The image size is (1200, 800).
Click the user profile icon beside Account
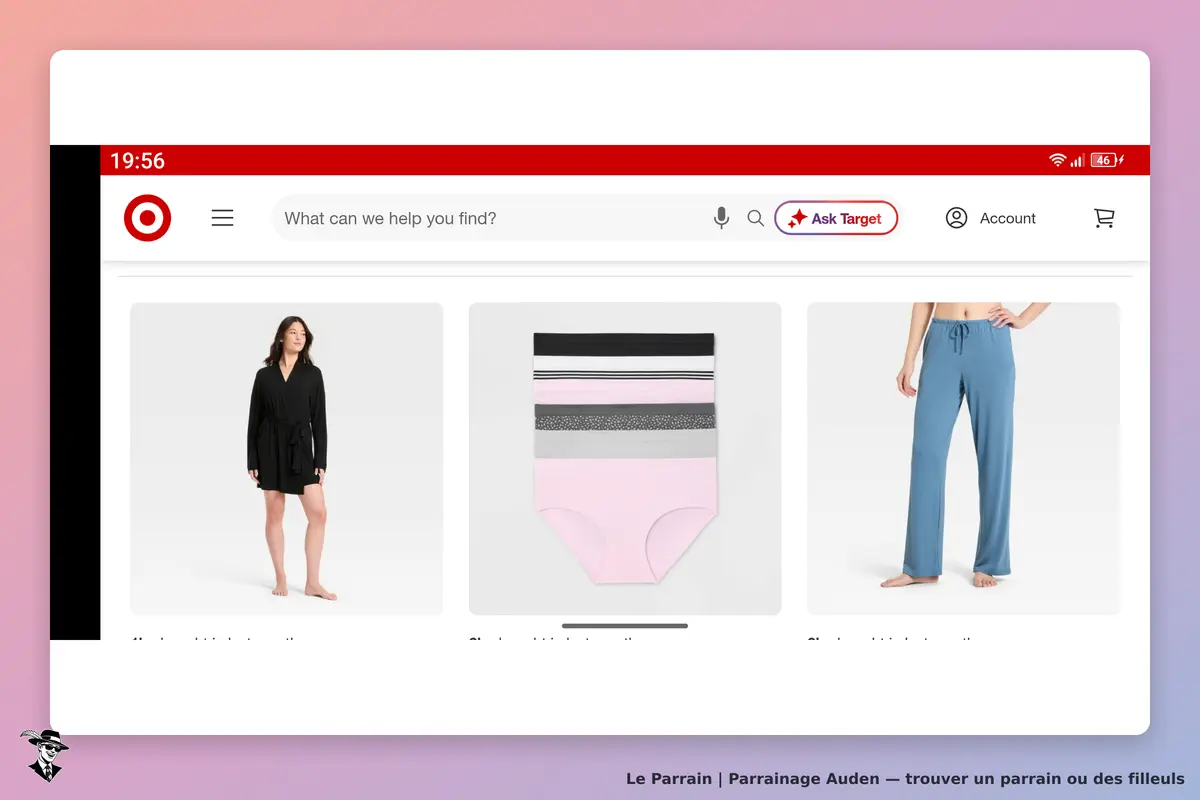[x=956, y=218]
